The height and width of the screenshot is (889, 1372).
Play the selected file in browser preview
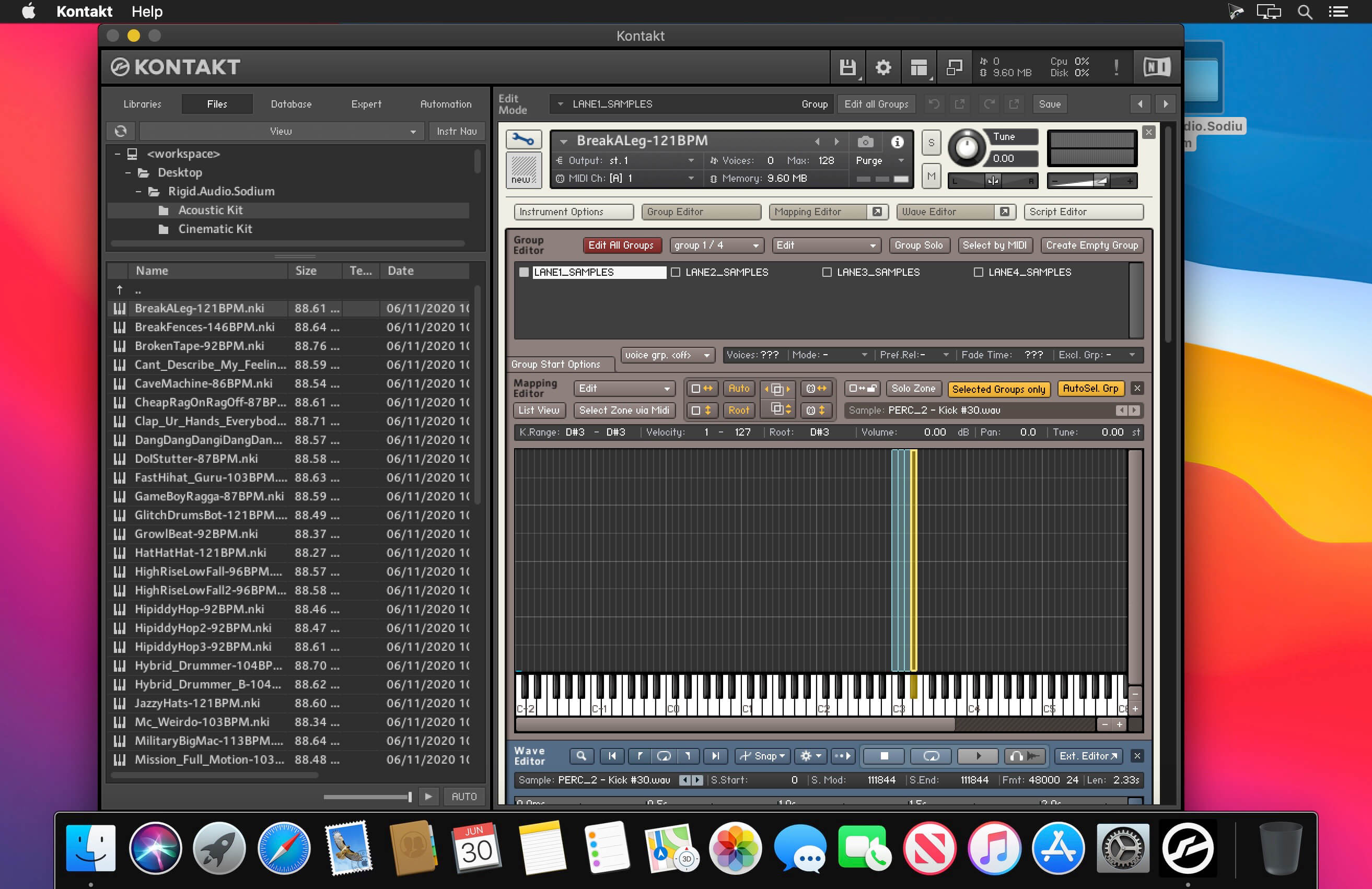point(428,796)
